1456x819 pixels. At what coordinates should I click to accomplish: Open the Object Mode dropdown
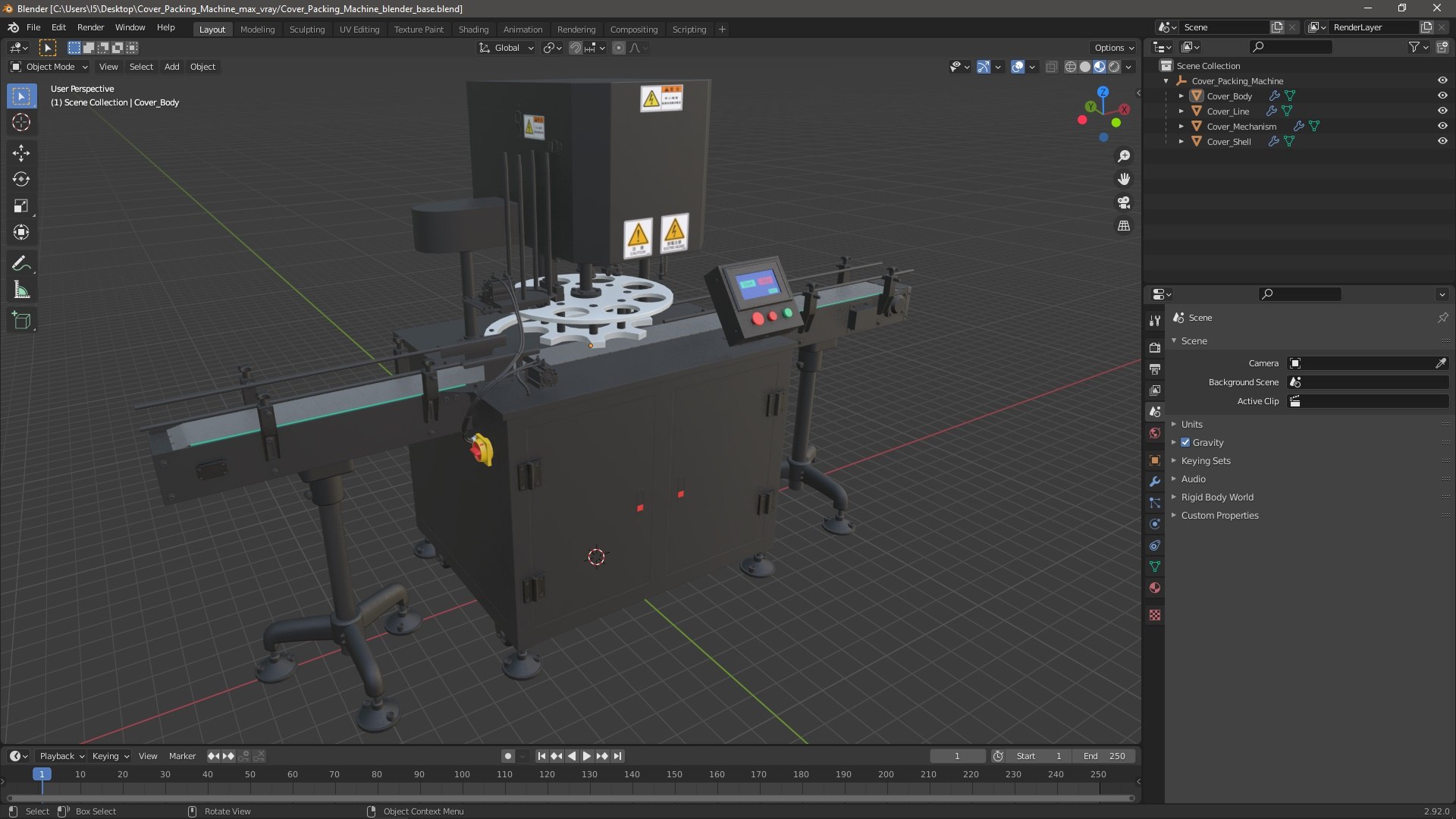pyautogui.click(x=49, y=67)
